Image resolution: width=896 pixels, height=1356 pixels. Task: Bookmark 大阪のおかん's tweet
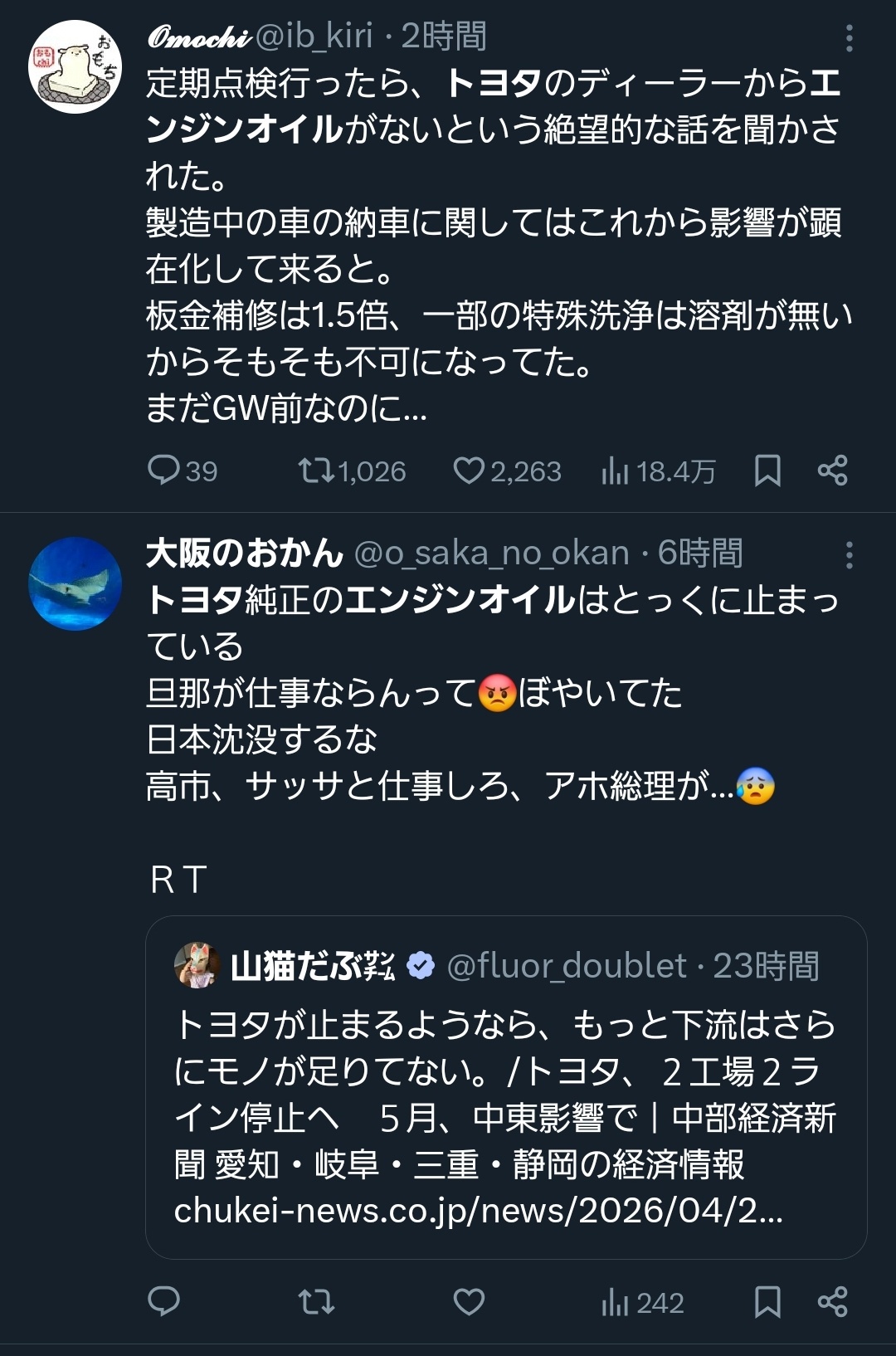pos(767,1301)
